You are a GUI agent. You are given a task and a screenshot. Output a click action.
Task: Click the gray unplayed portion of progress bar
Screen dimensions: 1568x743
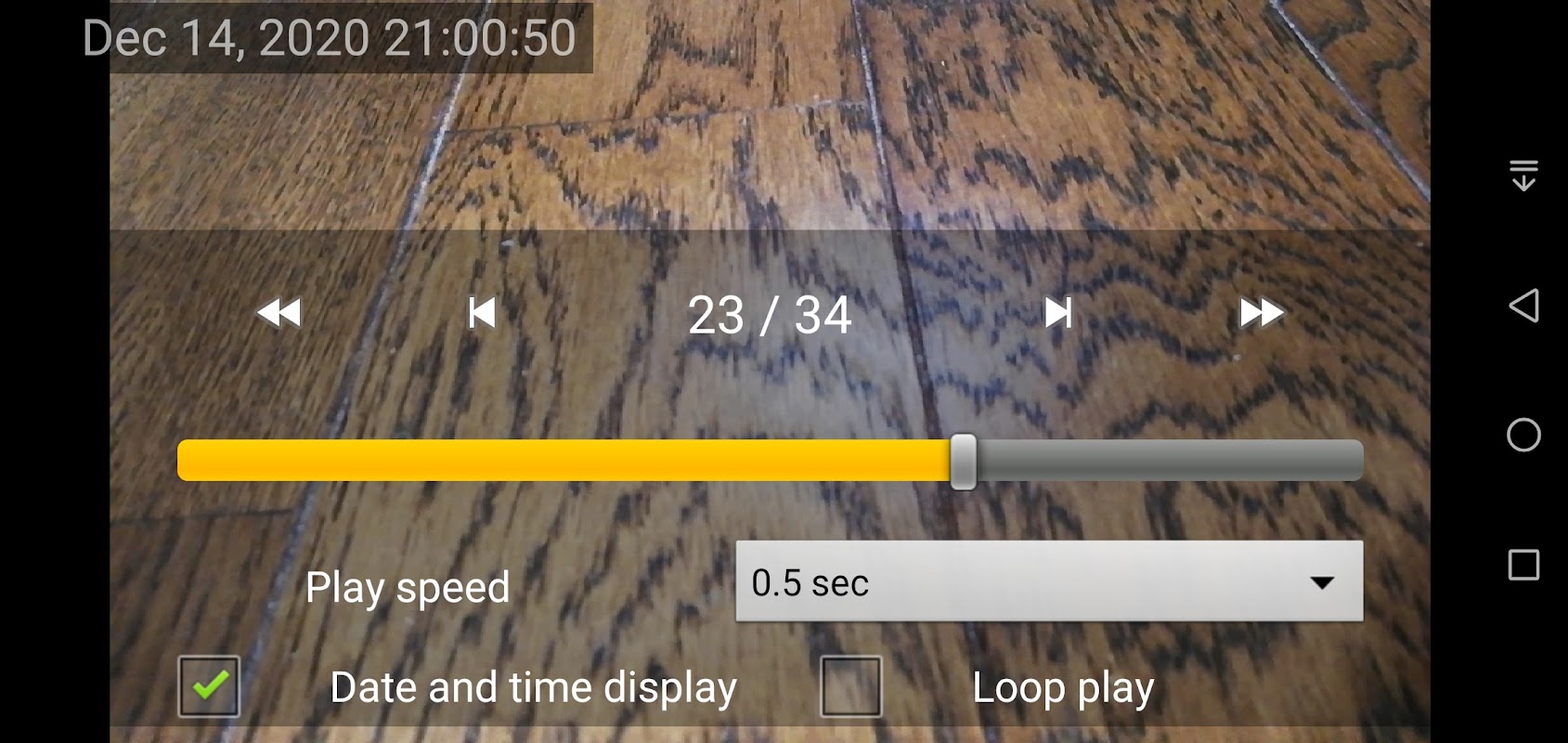(x=1170, y=461)
